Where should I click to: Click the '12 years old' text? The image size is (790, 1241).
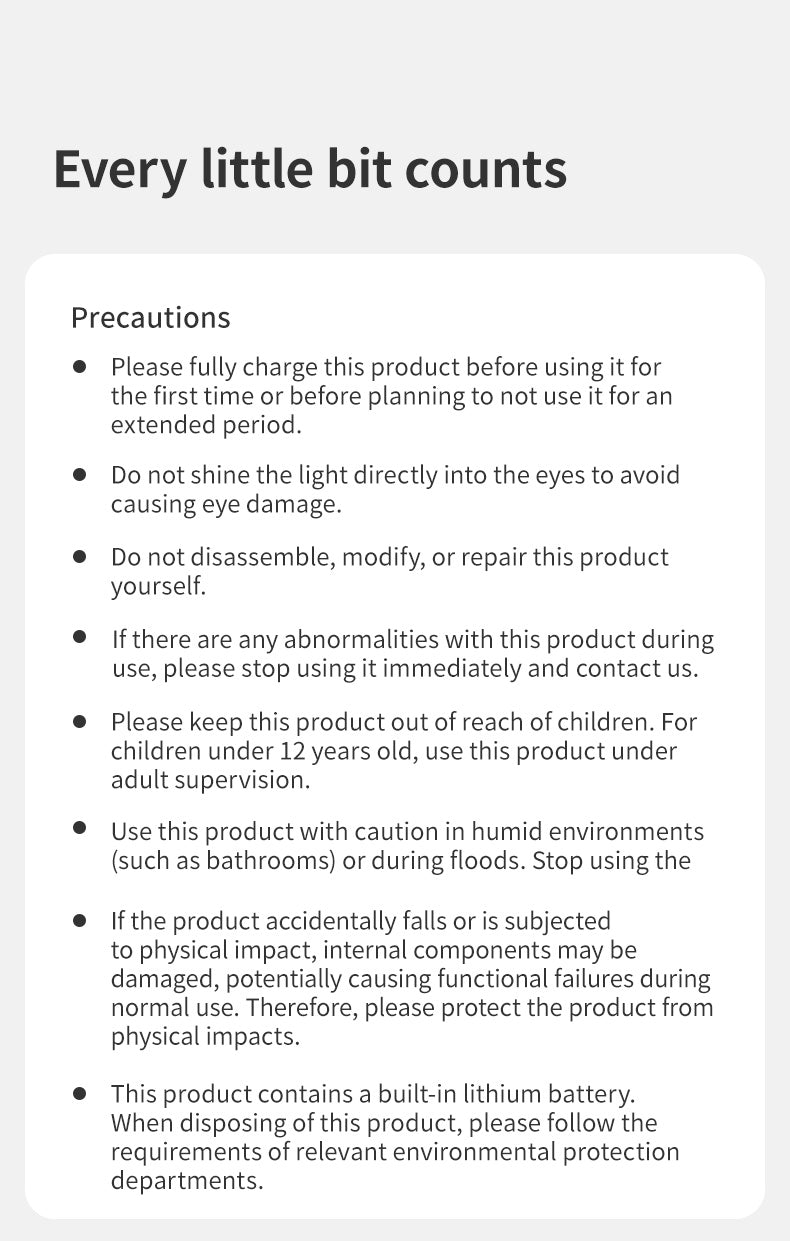(343, 751)
